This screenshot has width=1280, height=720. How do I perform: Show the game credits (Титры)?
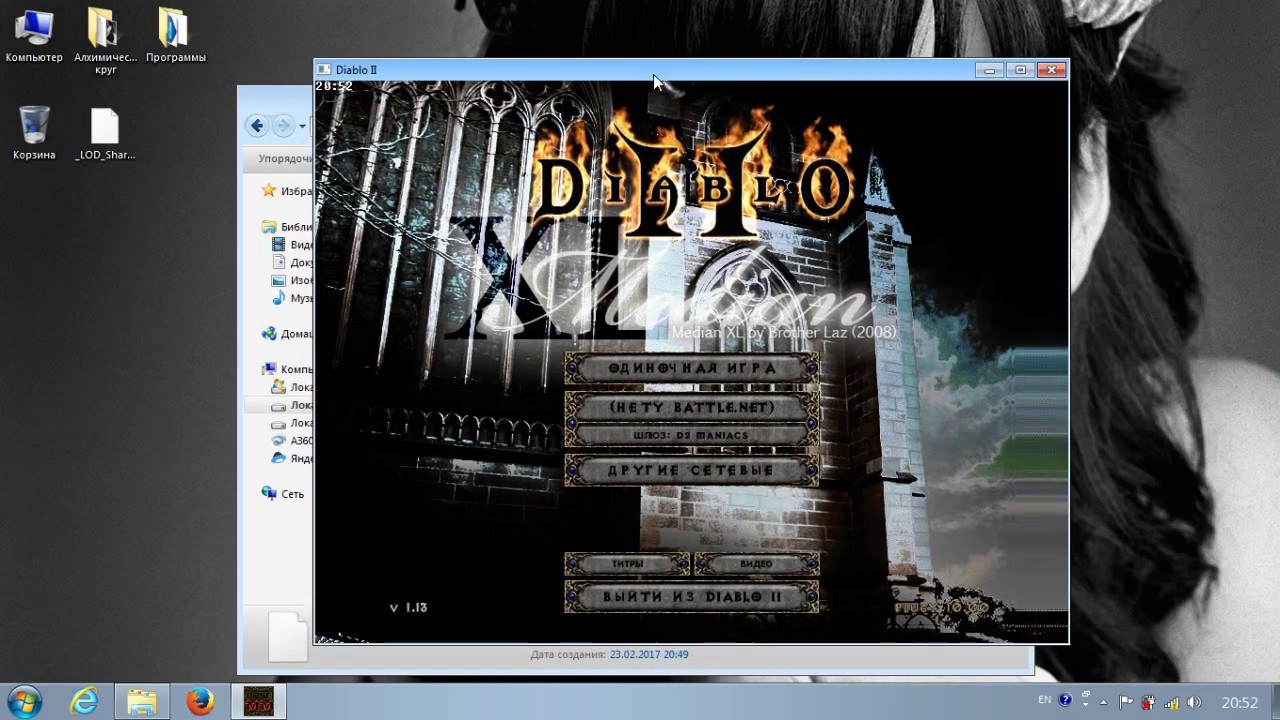[x=627, y=564]
